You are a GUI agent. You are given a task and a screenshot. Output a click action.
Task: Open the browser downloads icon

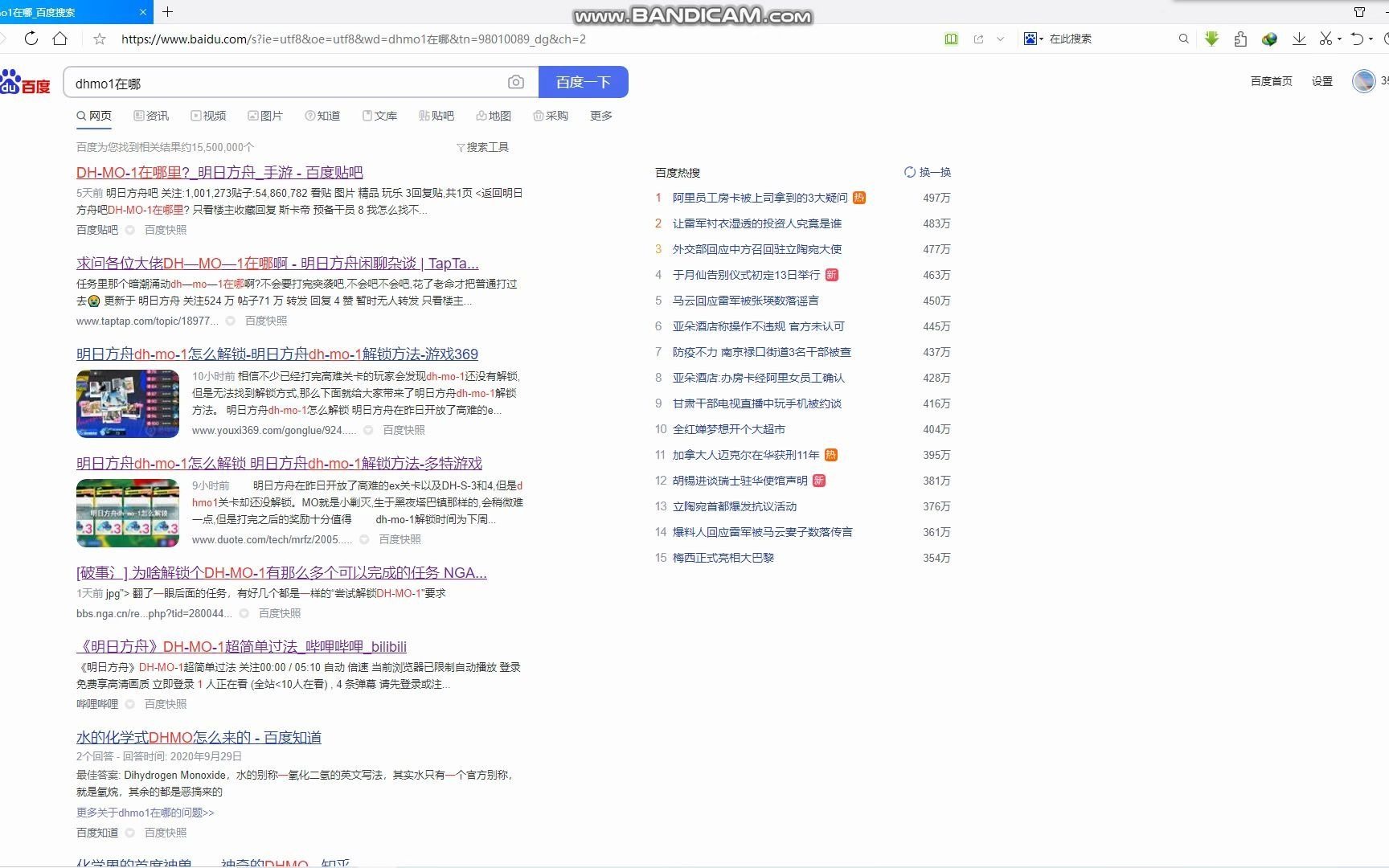pyautogui.click(x=1299, y=39)
